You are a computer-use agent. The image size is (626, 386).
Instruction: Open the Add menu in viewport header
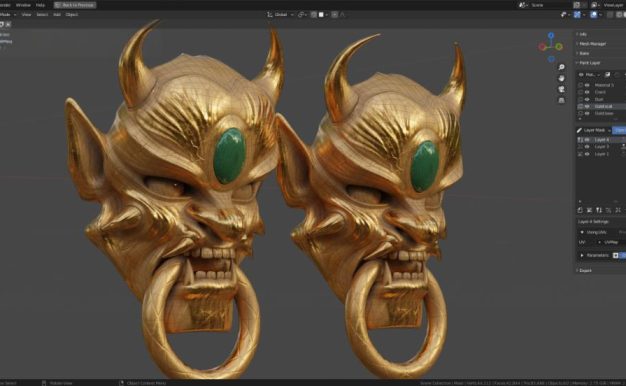tap(57, 15)
